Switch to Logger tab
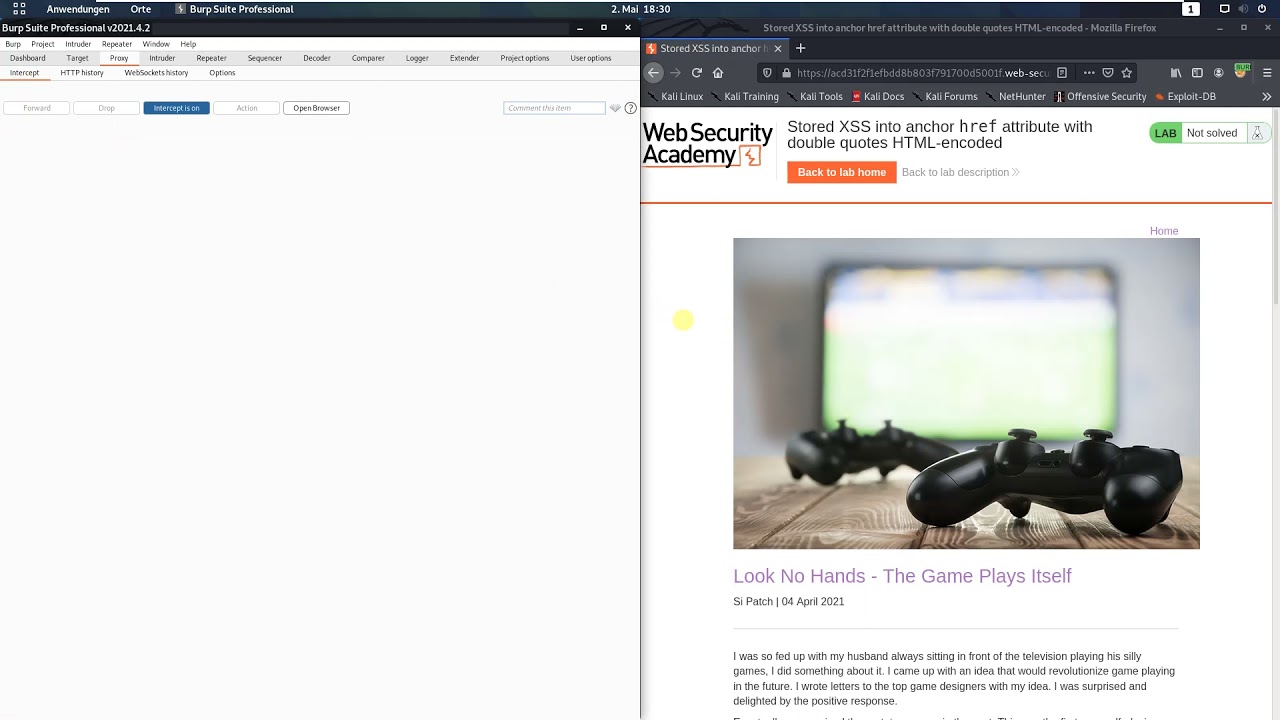 click(x=417, y=58)
